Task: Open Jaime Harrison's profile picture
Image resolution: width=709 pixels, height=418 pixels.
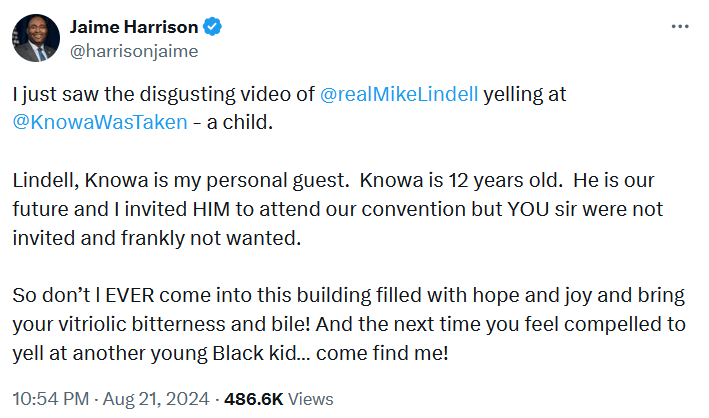Action: [34, 35]
